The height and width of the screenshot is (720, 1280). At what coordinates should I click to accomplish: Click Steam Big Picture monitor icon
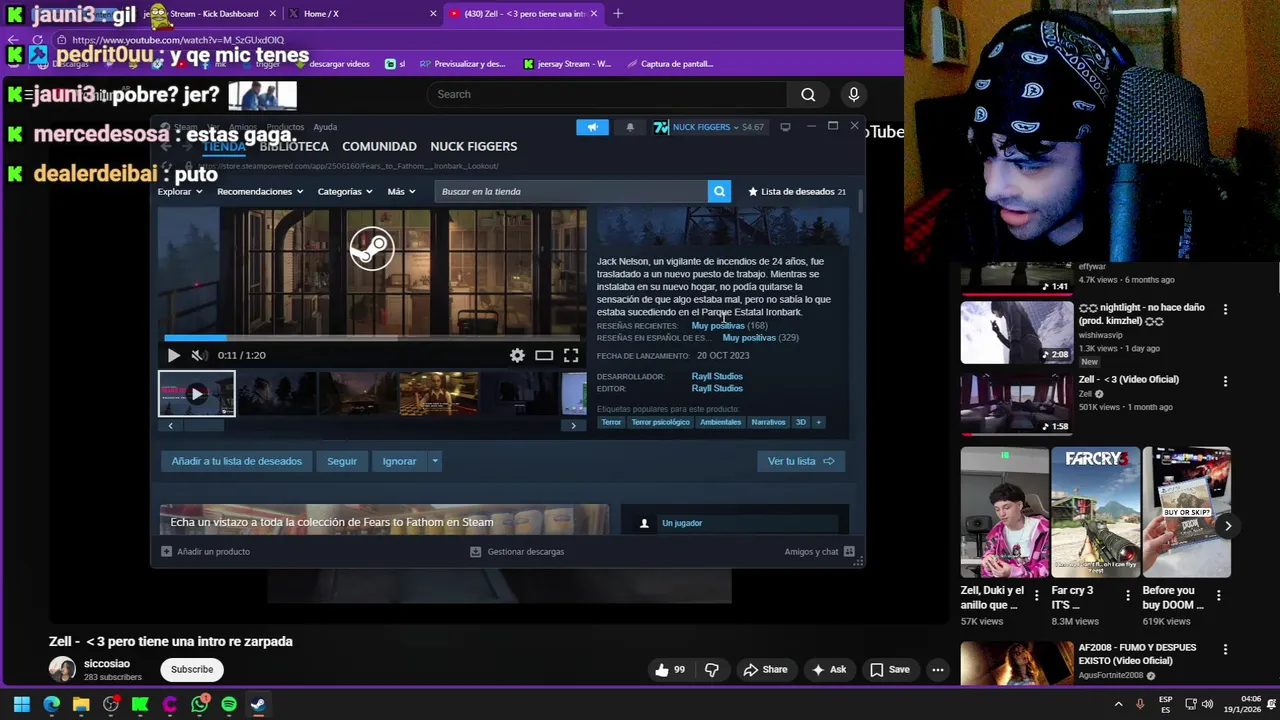click(x=785, y=127)
